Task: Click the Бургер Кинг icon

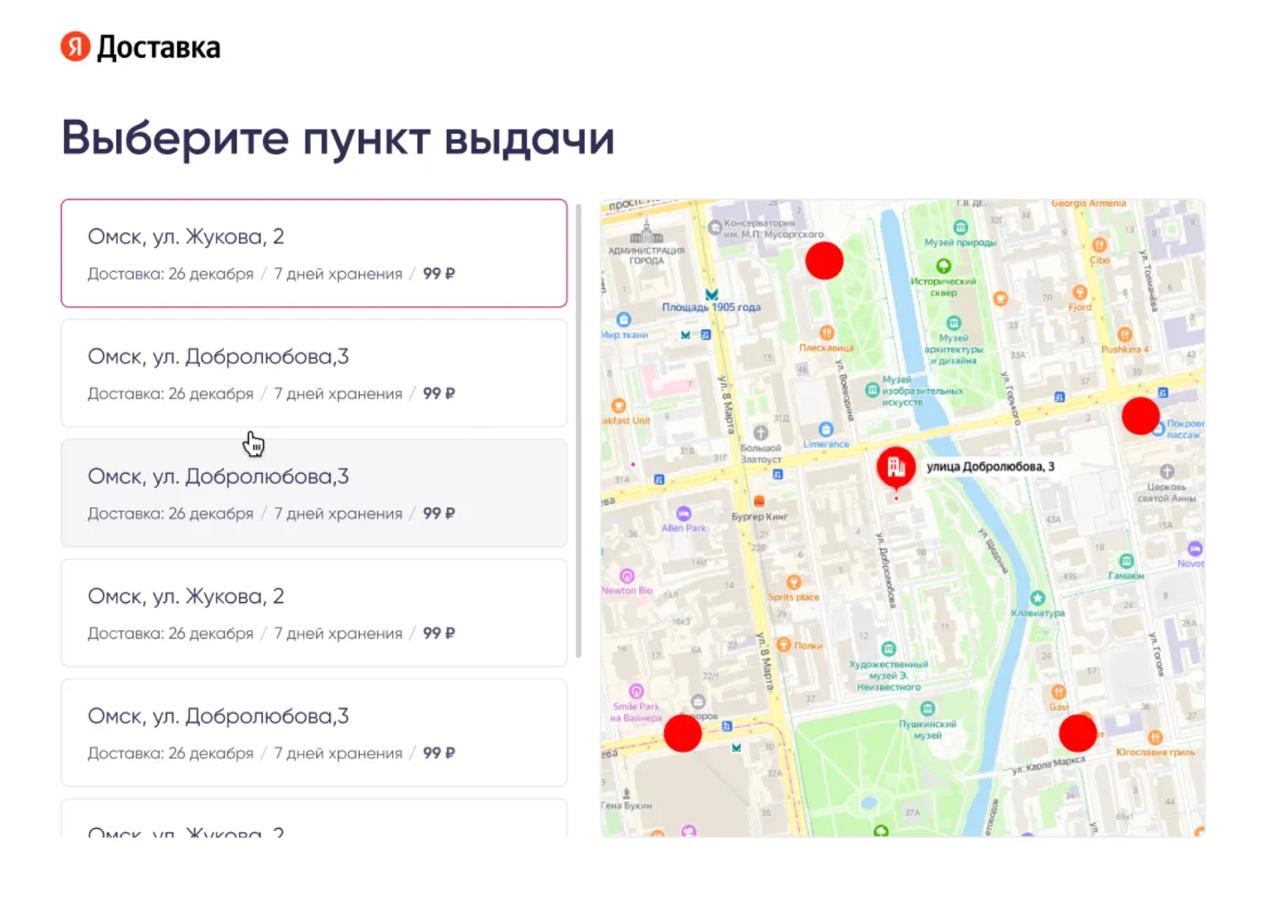Action: (760, 500)
